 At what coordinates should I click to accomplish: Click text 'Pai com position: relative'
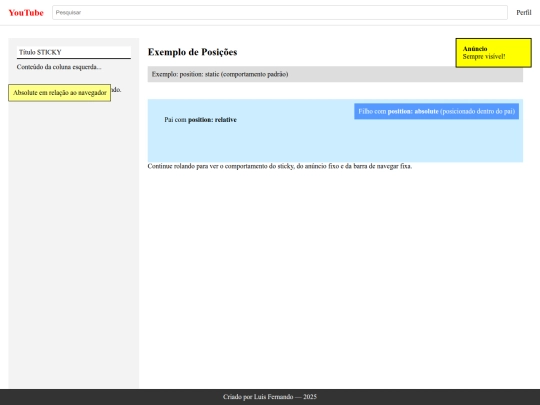tap(200, 120)
